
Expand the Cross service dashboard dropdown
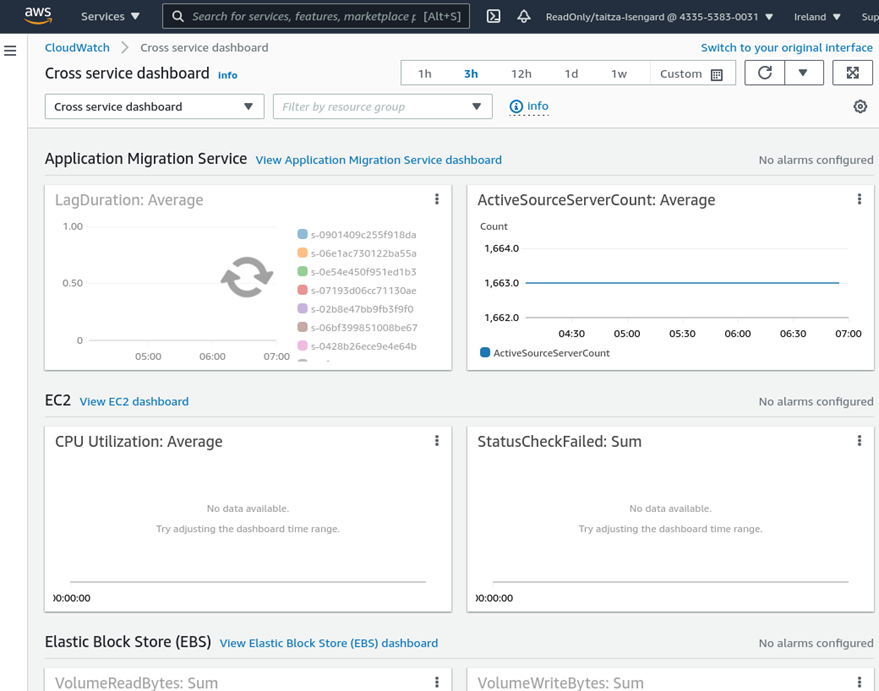pyautogui.click(x=154, y=106)
